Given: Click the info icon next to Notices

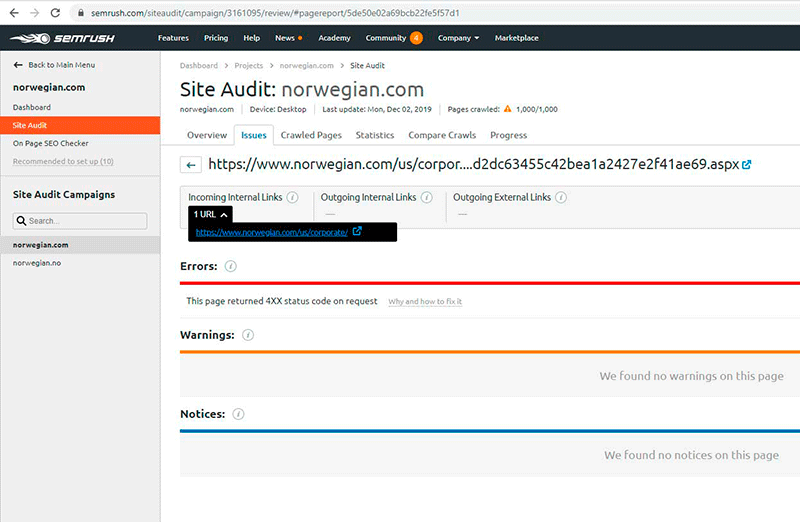Looking at the screenshot, I should (x=239, y=414).
